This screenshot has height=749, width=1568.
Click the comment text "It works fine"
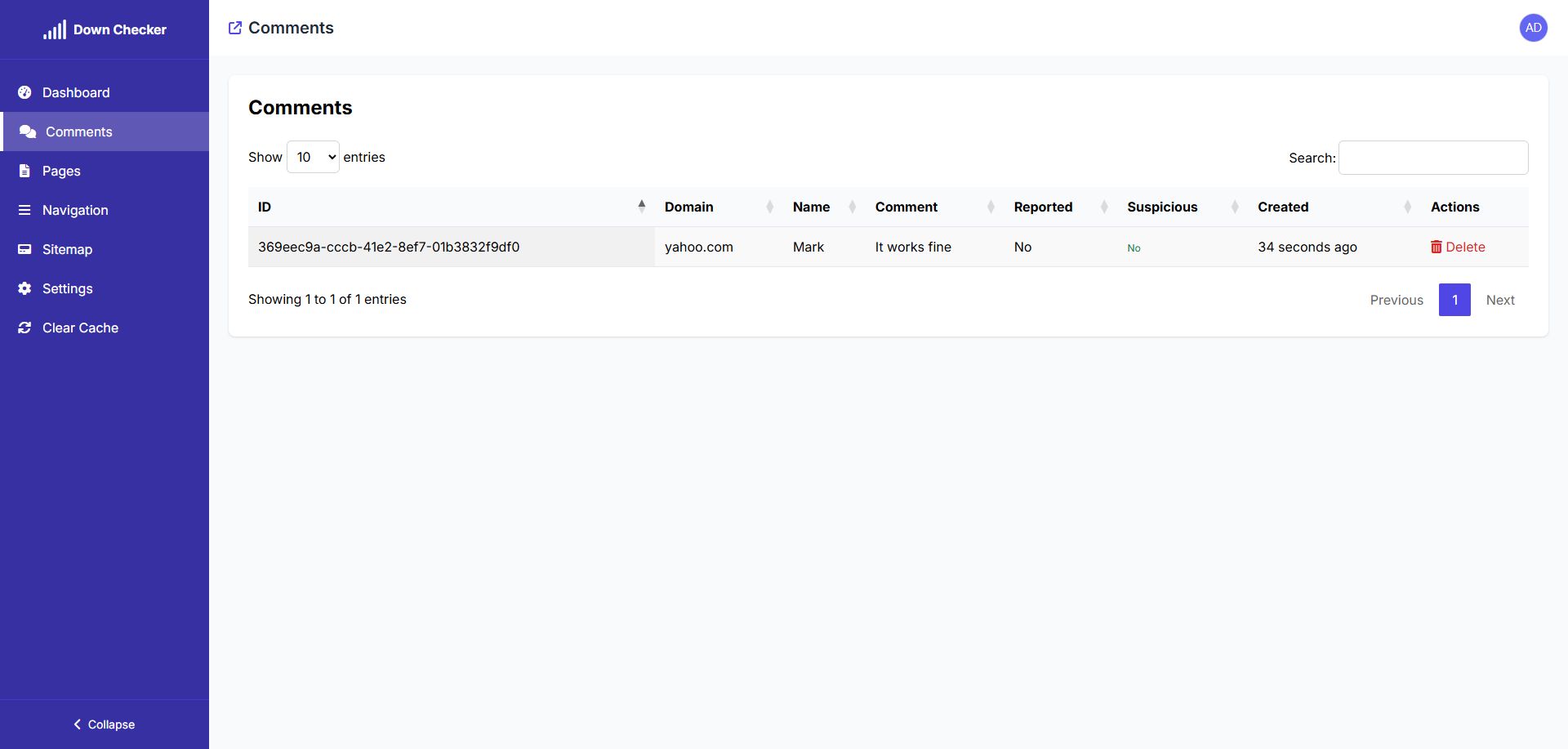coord(913,247)
